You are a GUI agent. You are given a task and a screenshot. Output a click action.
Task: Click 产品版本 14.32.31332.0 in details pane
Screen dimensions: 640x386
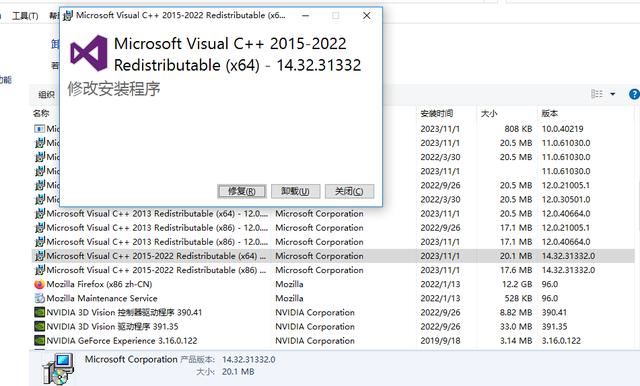(249, 359)
